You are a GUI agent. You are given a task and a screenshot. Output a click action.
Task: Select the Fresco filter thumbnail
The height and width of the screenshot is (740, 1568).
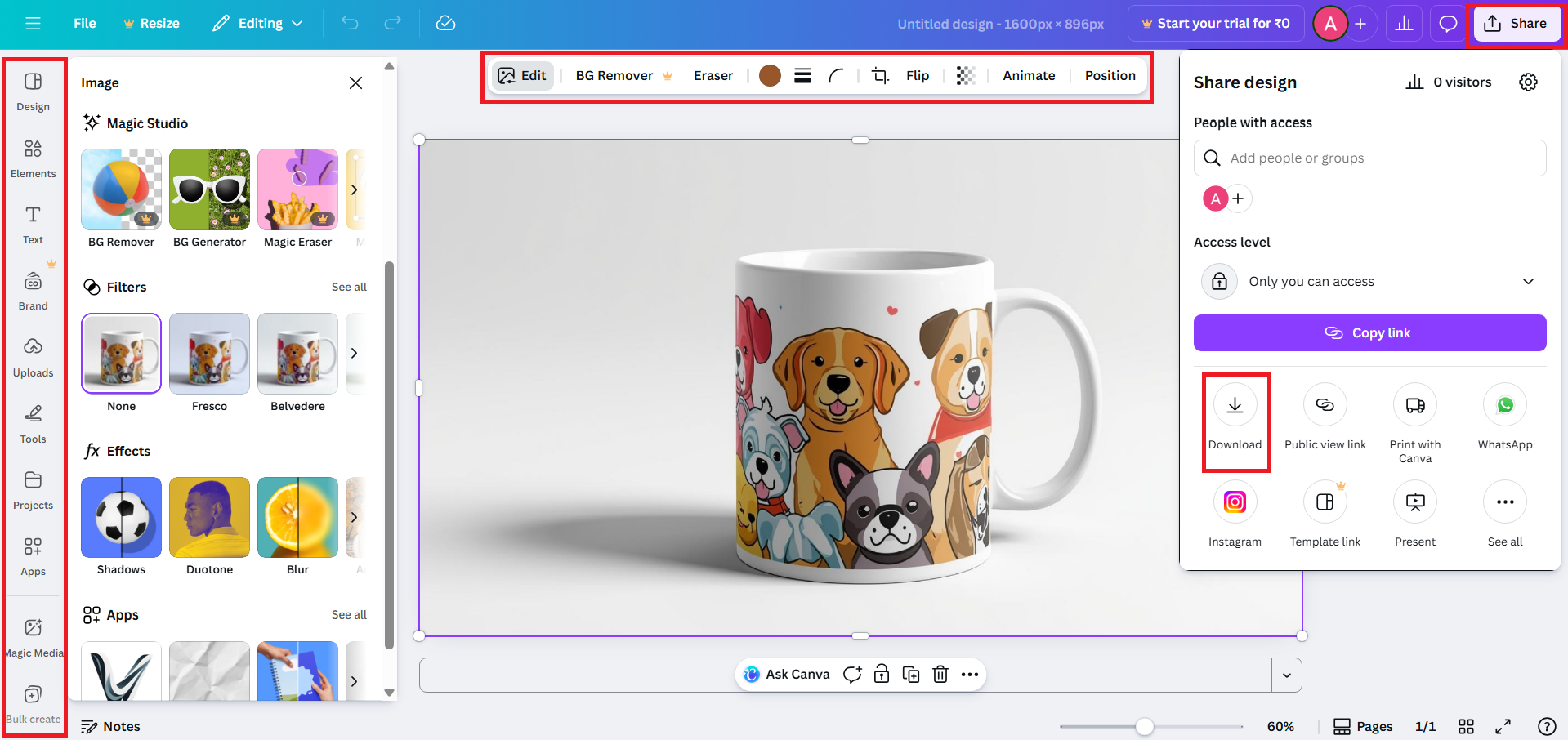coord(209,354)
